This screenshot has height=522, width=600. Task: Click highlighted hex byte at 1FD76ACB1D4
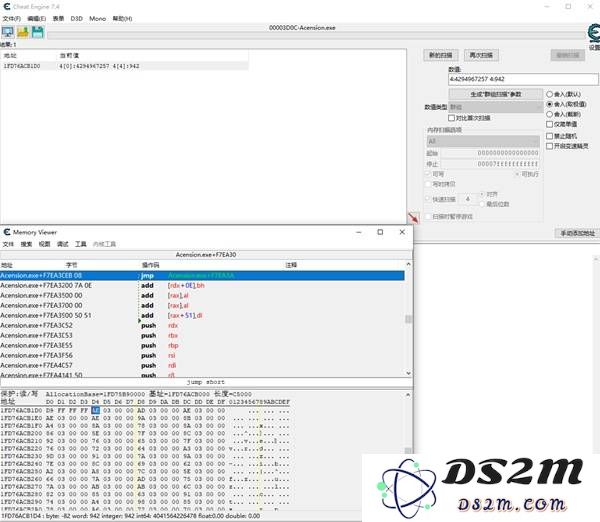pyautogui.click(x=95, y=410)
